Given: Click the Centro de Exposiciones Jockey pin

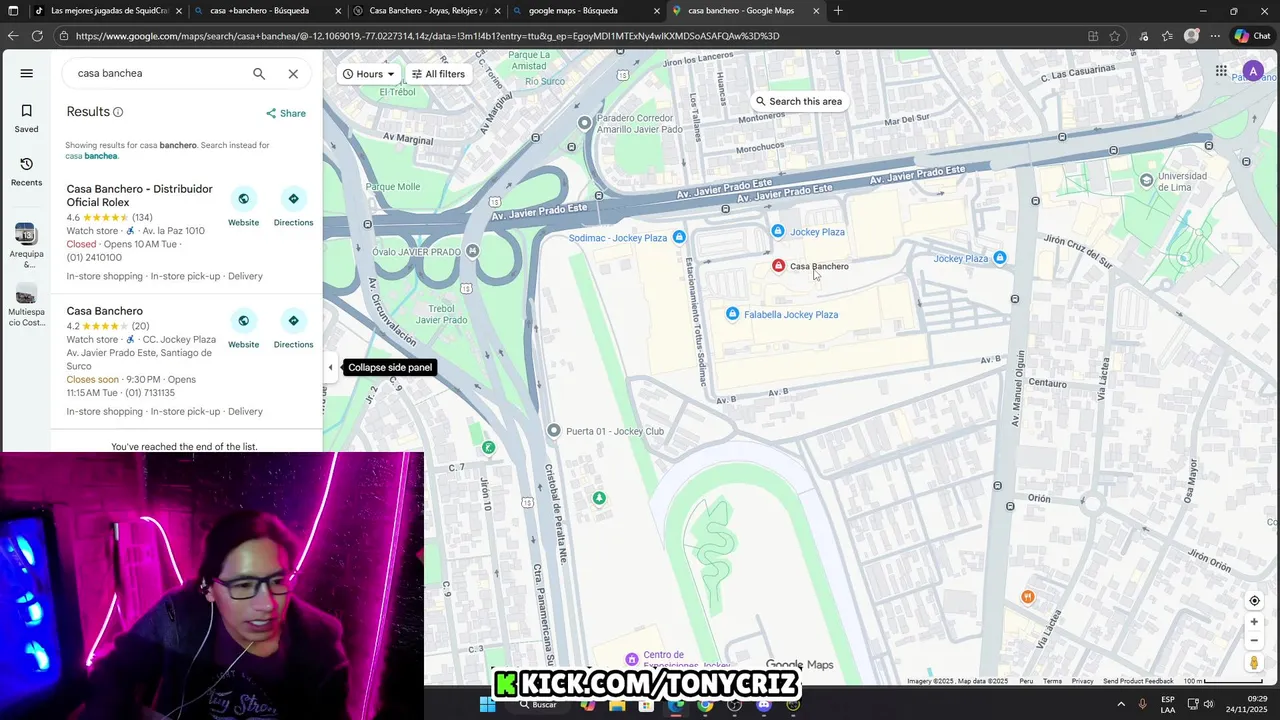Looking at the screenshot, I should coord(631,659).
